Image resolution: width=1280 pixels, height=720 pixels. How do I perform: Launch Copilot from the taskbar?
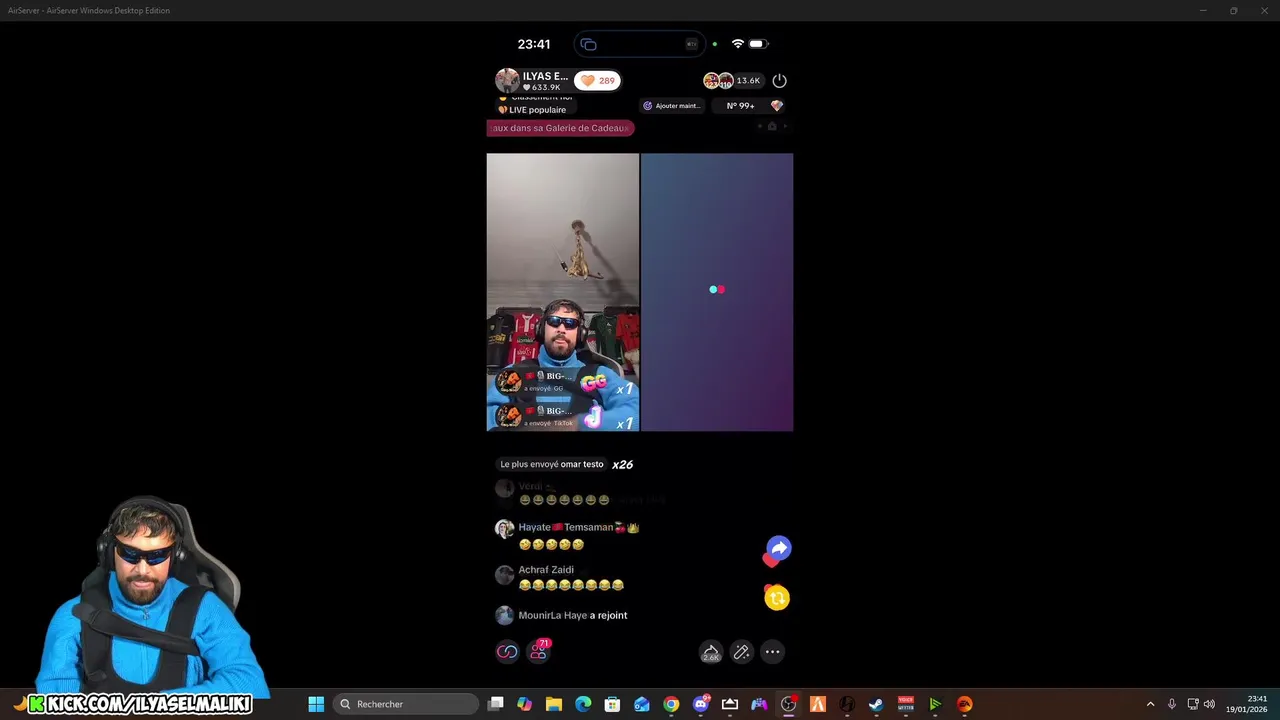click(x=525, y=704)
